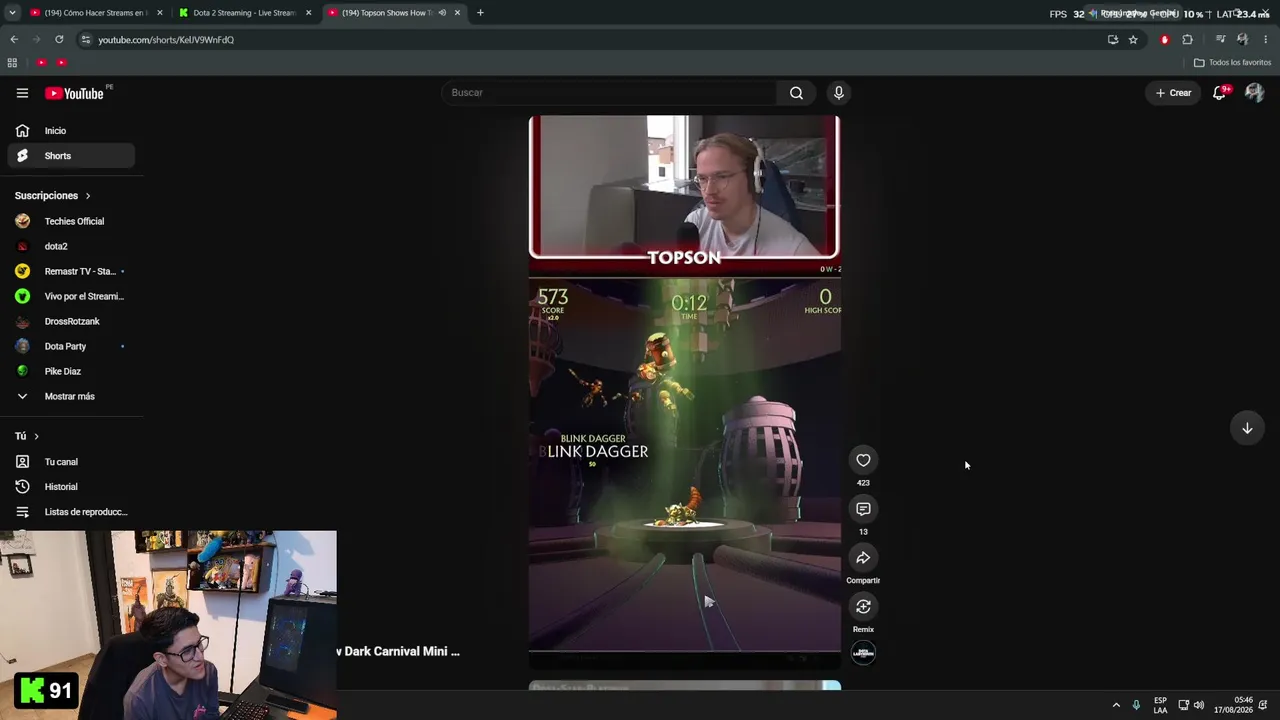1280x720 pixels.
Task: Open the taskbar volume control
Action: point(1199,705)
